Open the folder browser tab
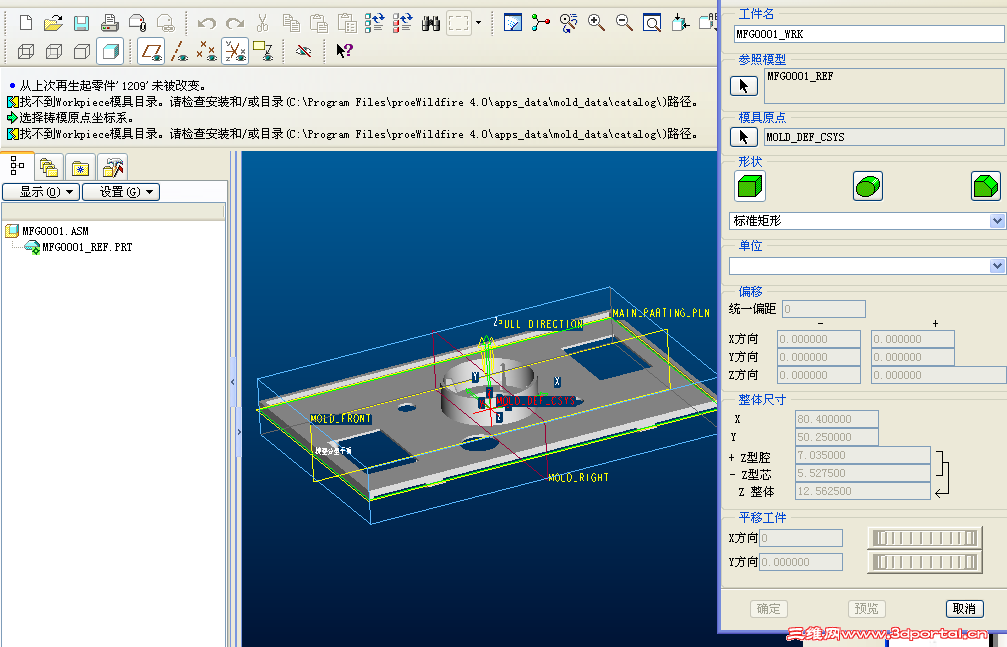Viewport: 1007px width, 647px height. pos(49,168)
